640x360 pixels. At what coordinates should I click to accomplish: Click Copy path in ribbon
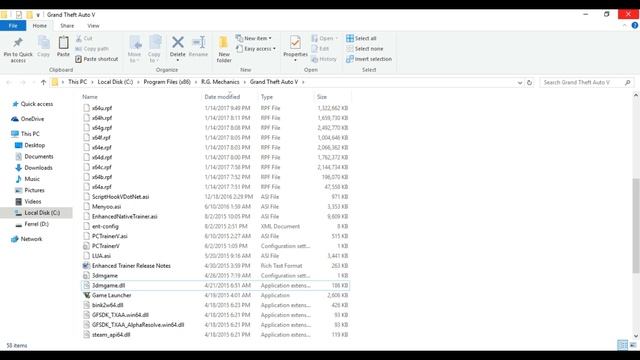tap(92, 49)
